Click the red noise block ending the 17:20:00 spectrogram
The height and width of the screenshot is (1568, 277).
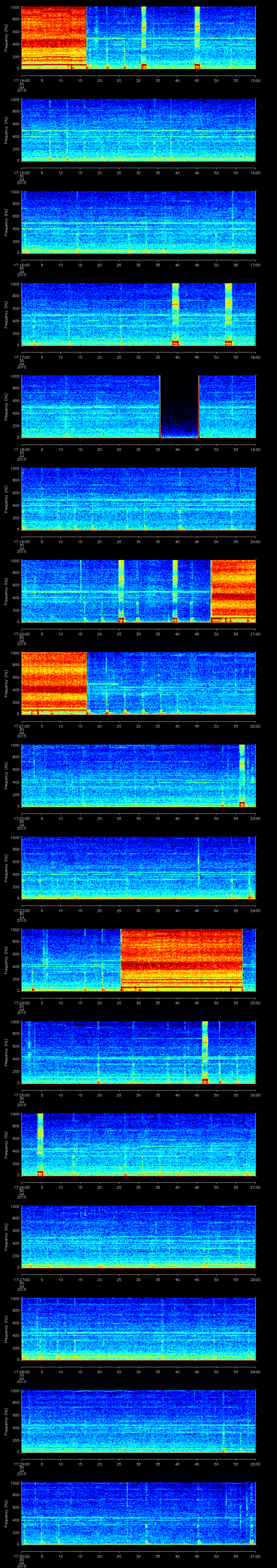coord(233,591)
